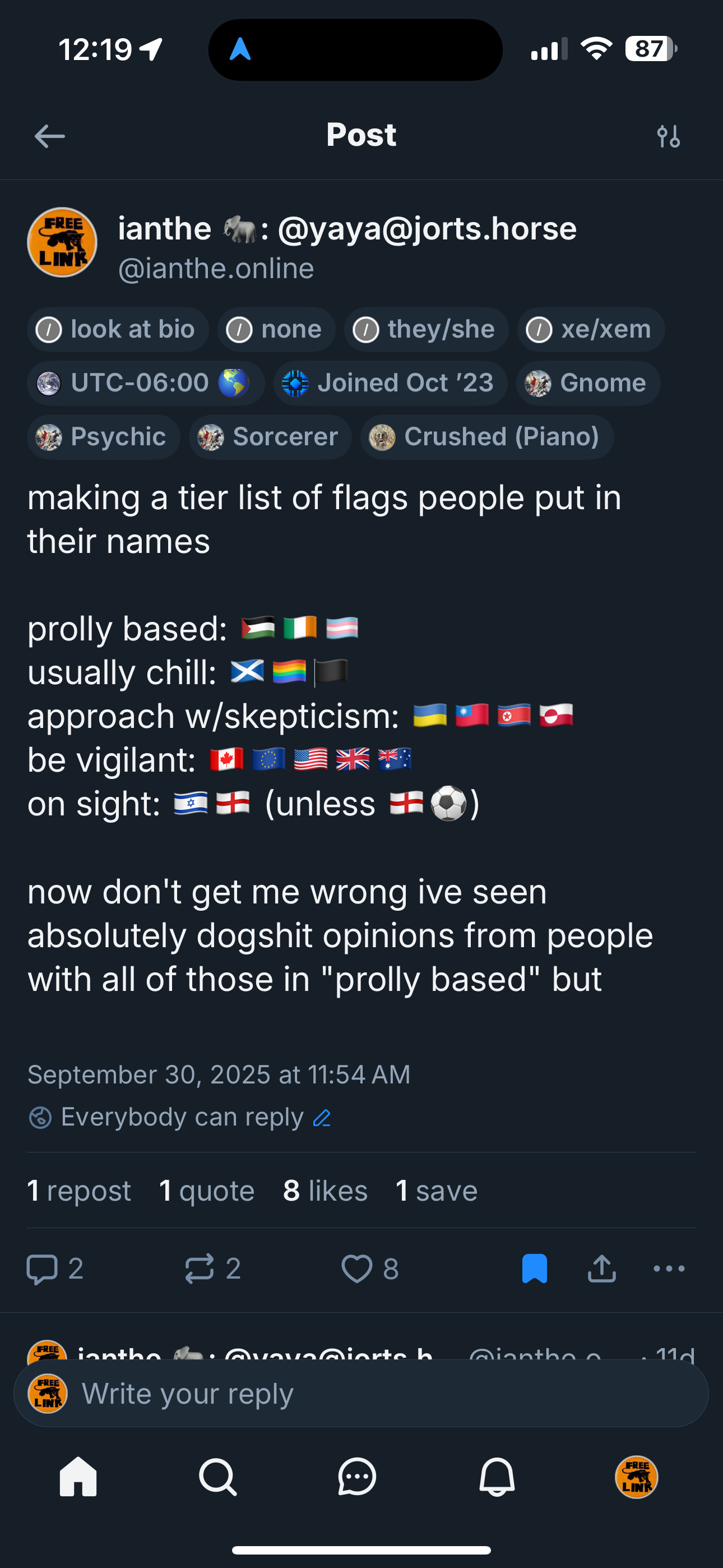Screen dimensions: 723x1568
Task: Open profile avatar tab in bottom bar
Action: pyautogui.click(x=637, y=1477)
